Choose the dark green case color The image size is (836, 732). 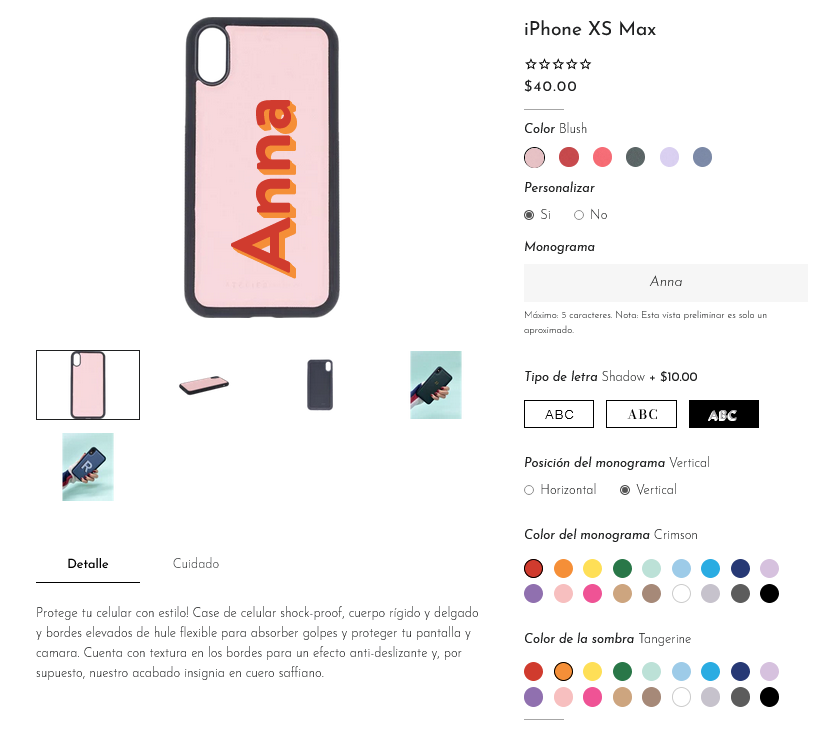(x=636, y=157)
